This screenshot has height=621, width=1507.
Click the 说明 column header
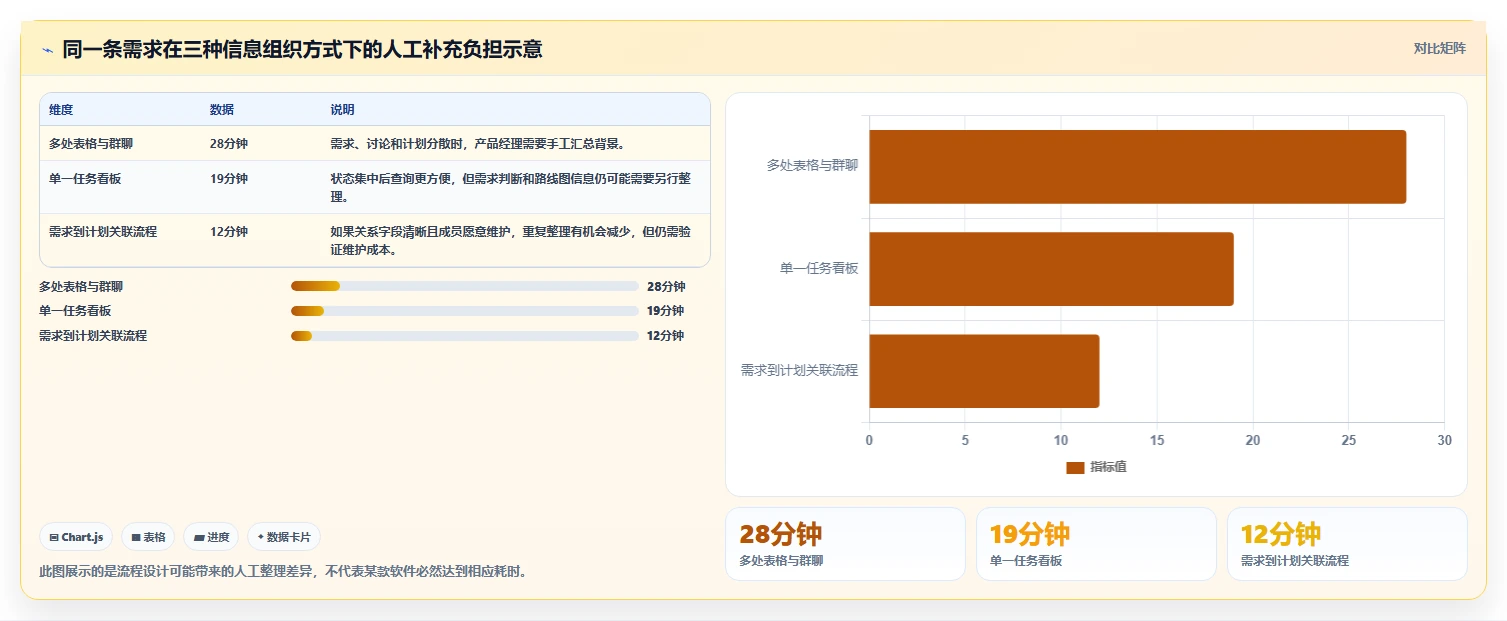(x=342, y=110)
